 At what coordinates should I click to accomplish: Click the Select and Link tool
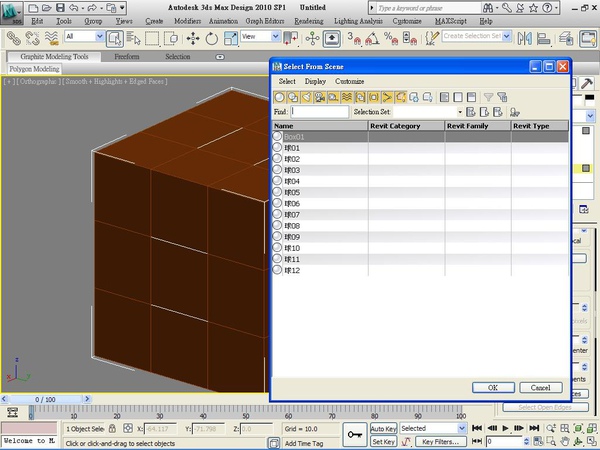pos(14,38)
